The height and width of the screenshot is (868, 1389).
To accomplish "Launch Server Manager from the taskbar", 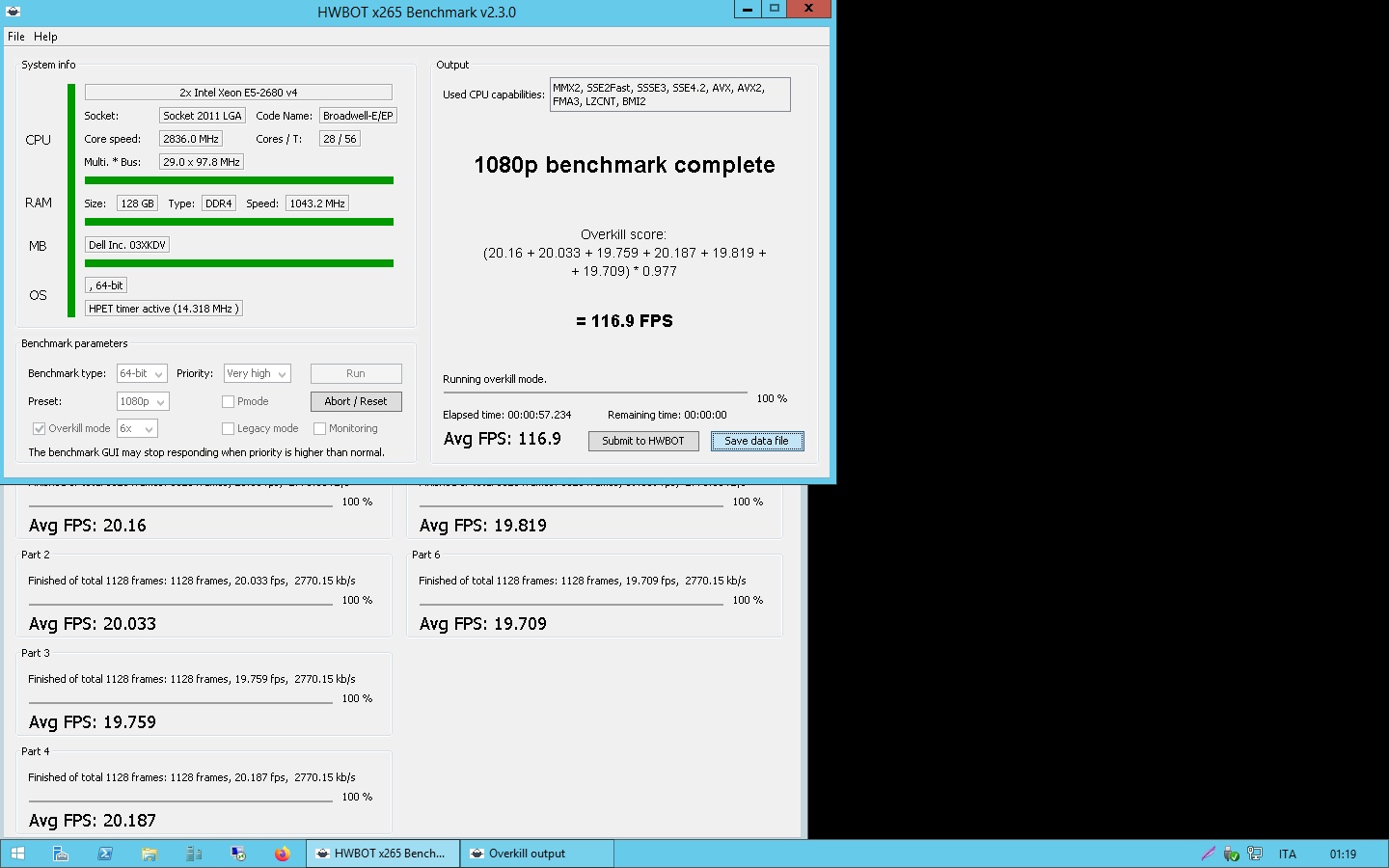I will pyautogui.click(x=60, y=854).
